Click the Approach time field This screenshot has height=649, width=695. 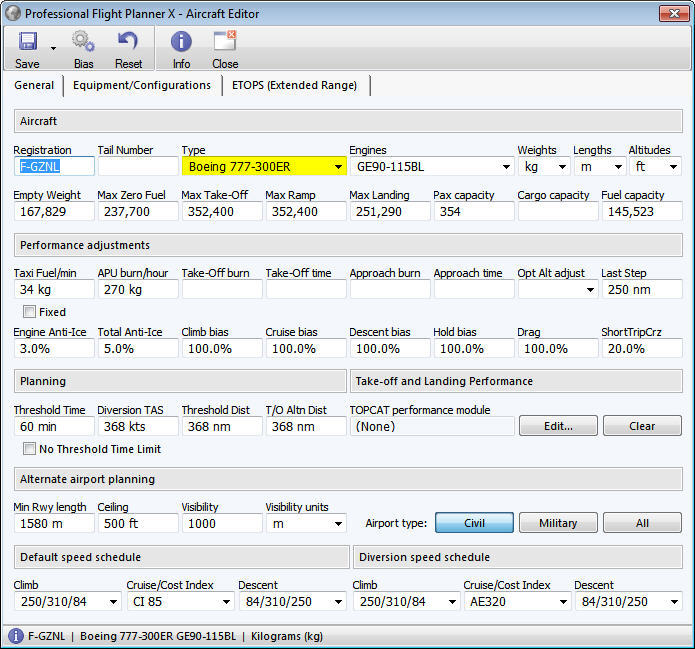pyautogui.click(x=474, y=289)
